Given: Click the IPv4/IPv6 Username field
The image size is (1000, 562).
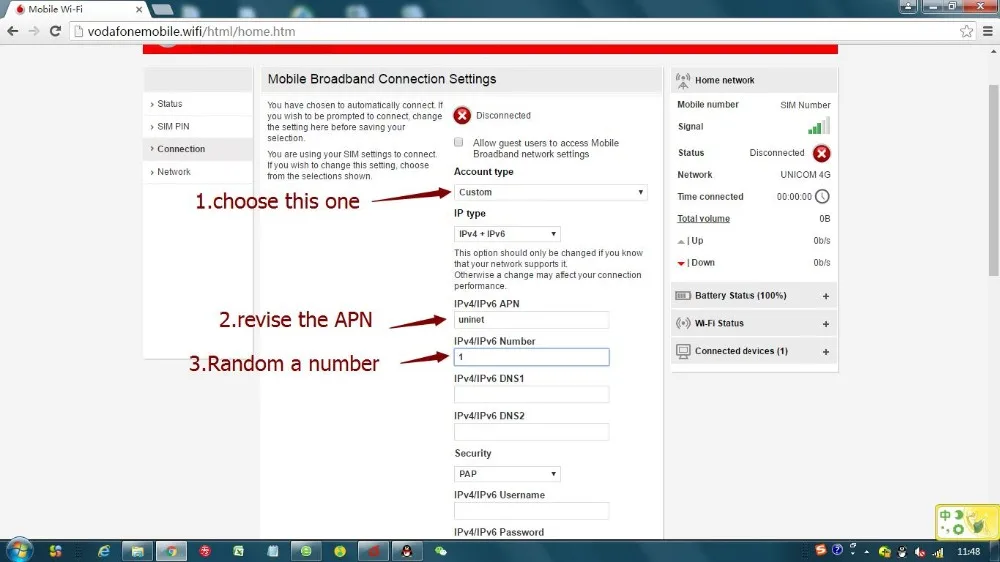Looking at the screenshot, I should tap(531, 511).
